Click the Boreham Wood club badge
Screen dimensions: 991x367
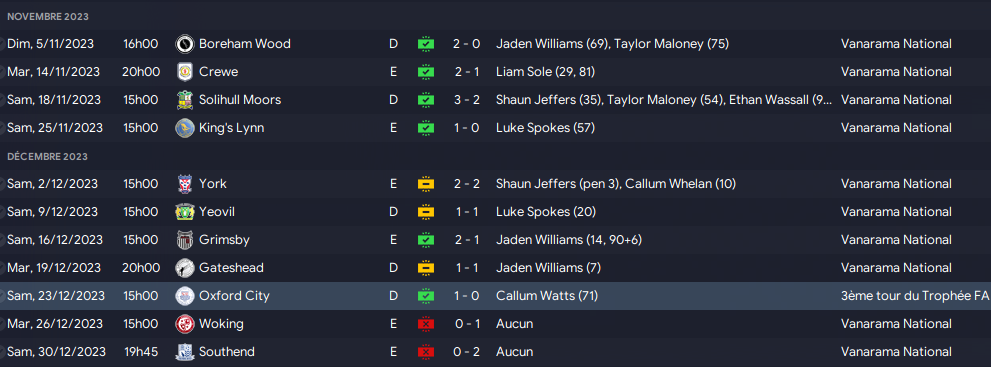(185, 44)
